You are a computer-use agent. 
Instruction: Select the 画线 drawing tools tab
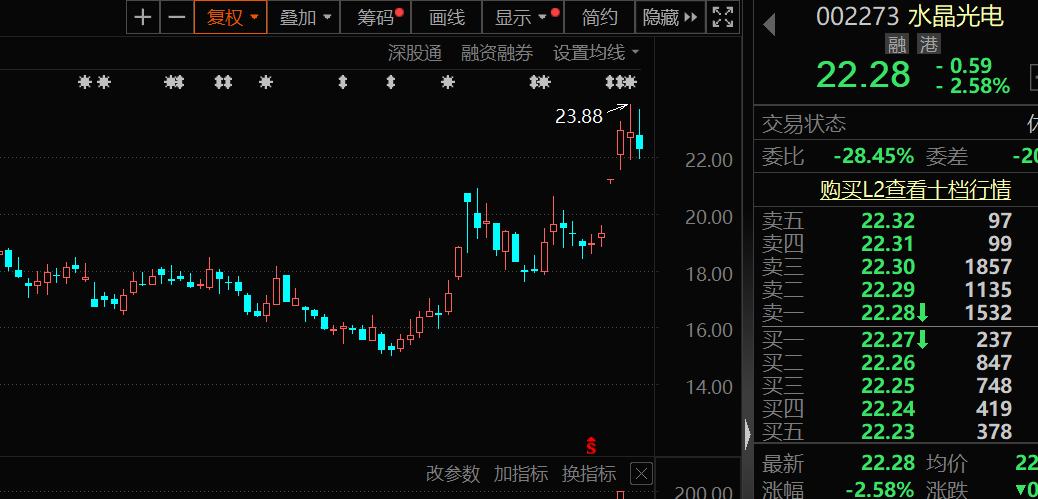(447, 17)
